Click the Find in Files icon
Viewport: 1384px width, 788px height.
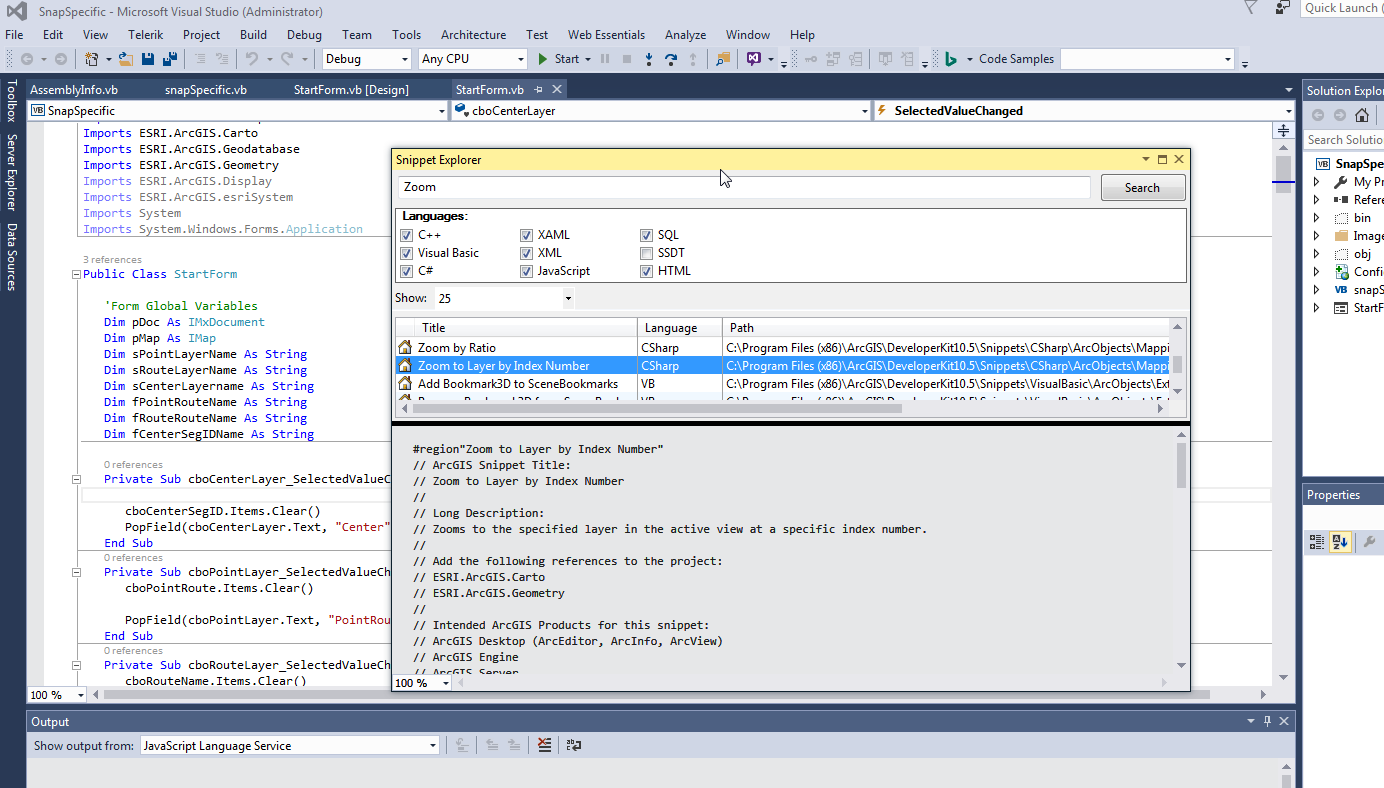tap(723, 59)
